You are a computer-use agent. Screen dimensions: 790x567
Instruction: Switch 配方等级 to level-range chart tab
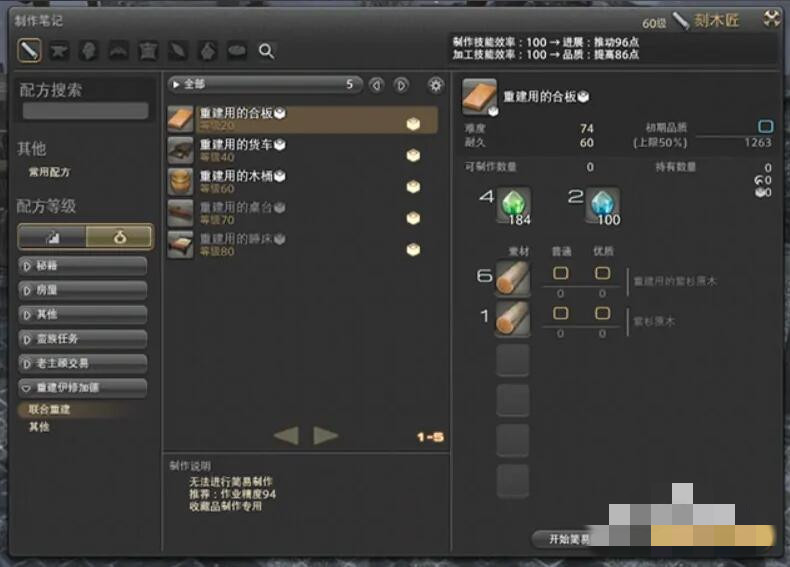tap(52, 237)
